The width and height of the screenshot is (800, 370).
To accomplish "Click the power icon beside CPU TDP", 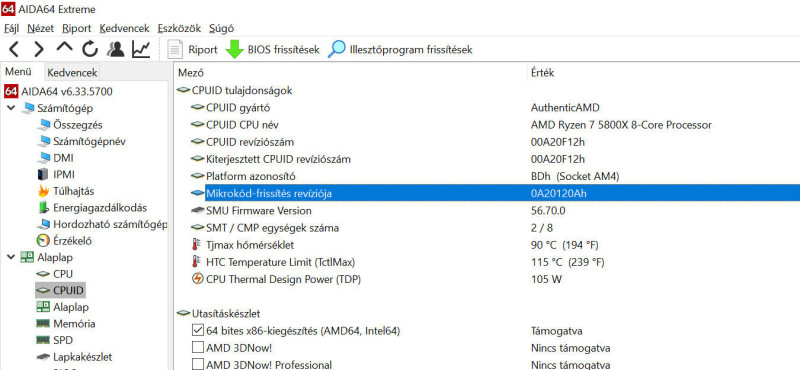I will click(x=197, y=279).
